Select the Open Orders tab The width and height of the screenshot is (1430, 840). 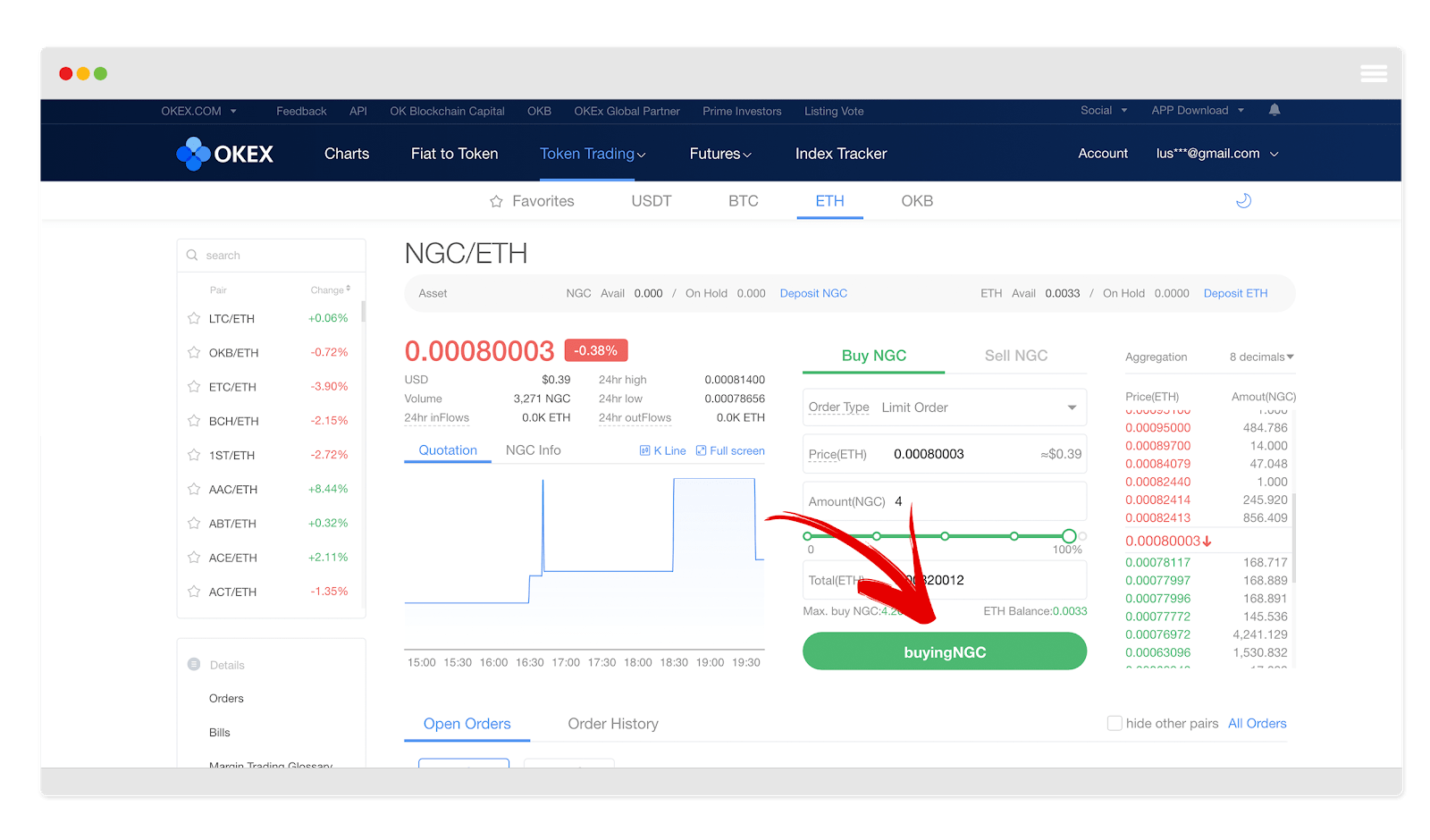(467, 724)
